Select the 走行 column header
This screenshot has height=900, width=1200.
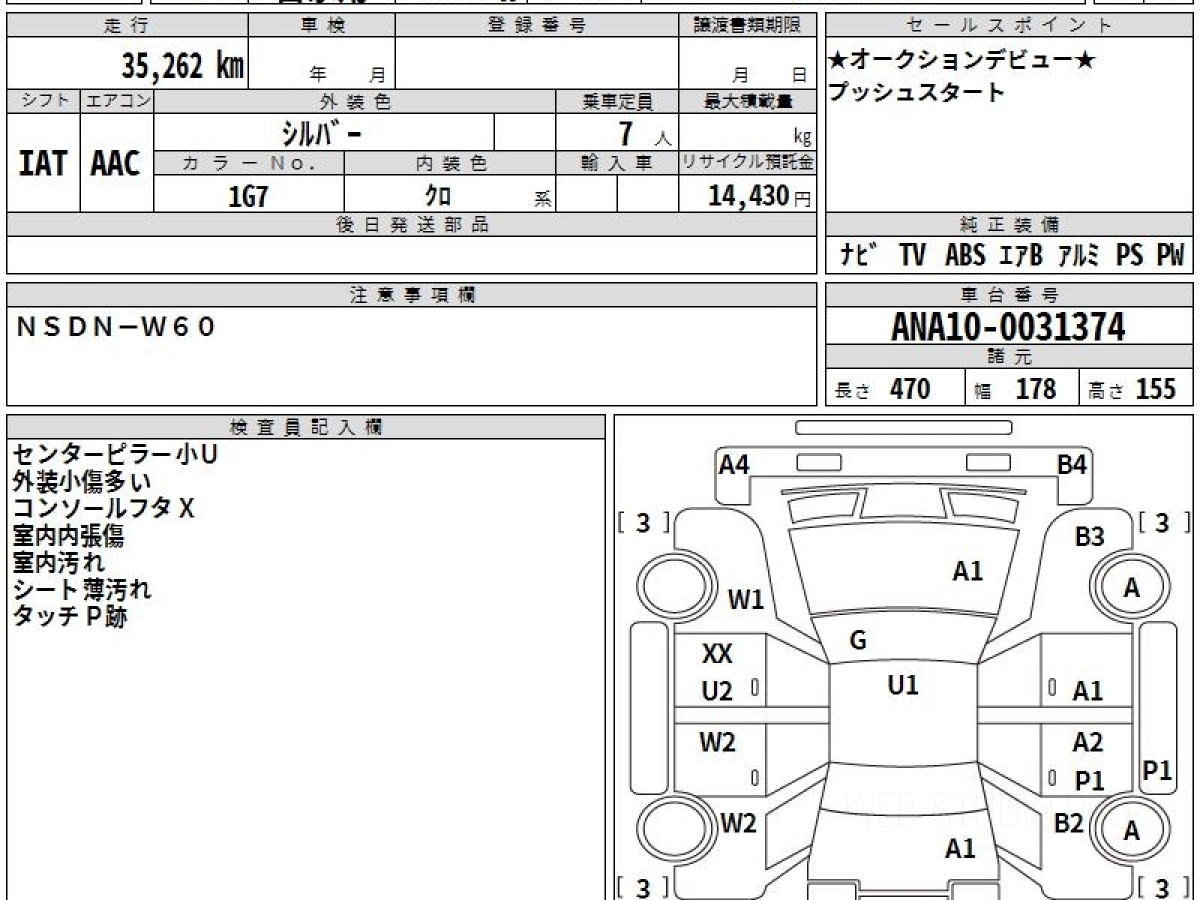(126, 26)
